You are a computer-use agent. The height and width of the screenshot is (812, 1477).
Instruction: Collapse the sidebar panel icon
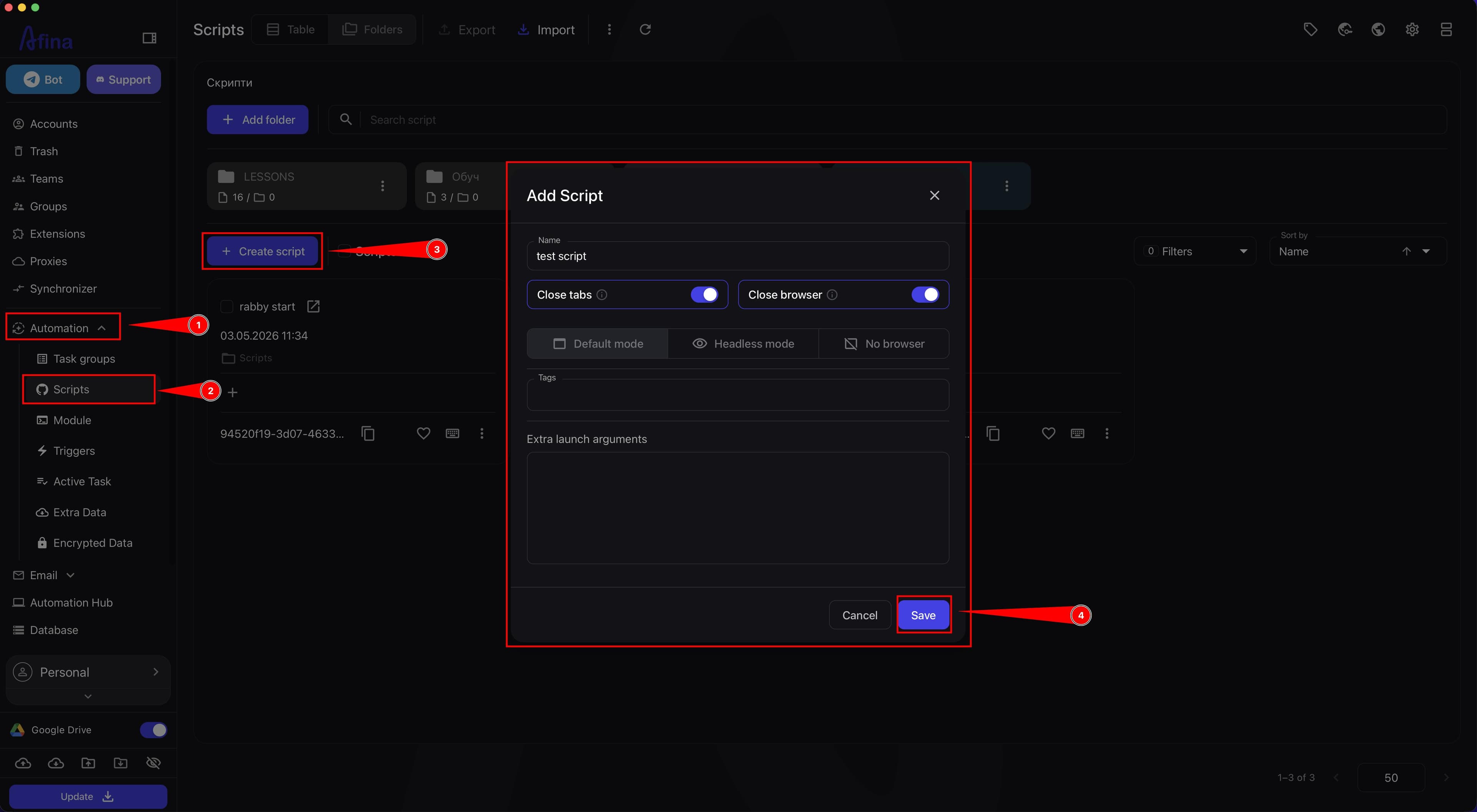149,38
